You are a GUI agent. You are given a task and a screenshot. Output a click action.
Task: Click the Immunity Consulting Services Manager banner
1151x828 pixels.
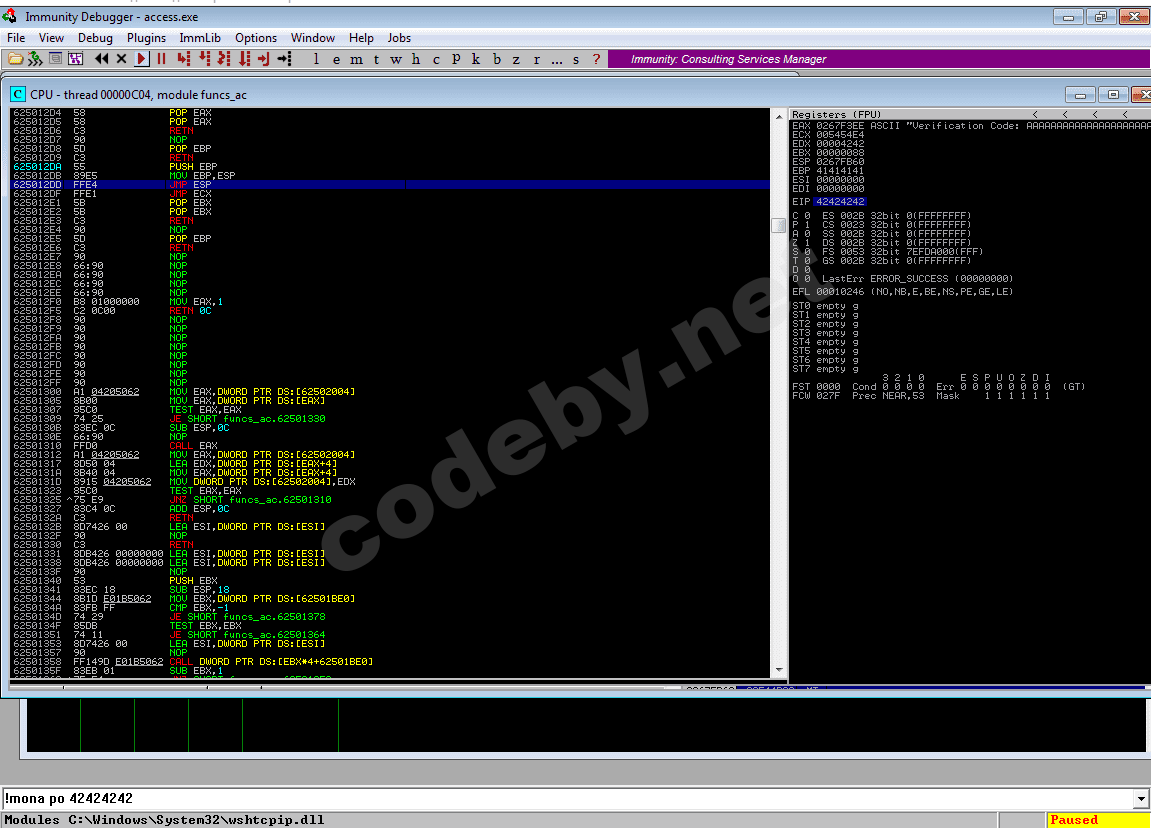pos(879,59)
